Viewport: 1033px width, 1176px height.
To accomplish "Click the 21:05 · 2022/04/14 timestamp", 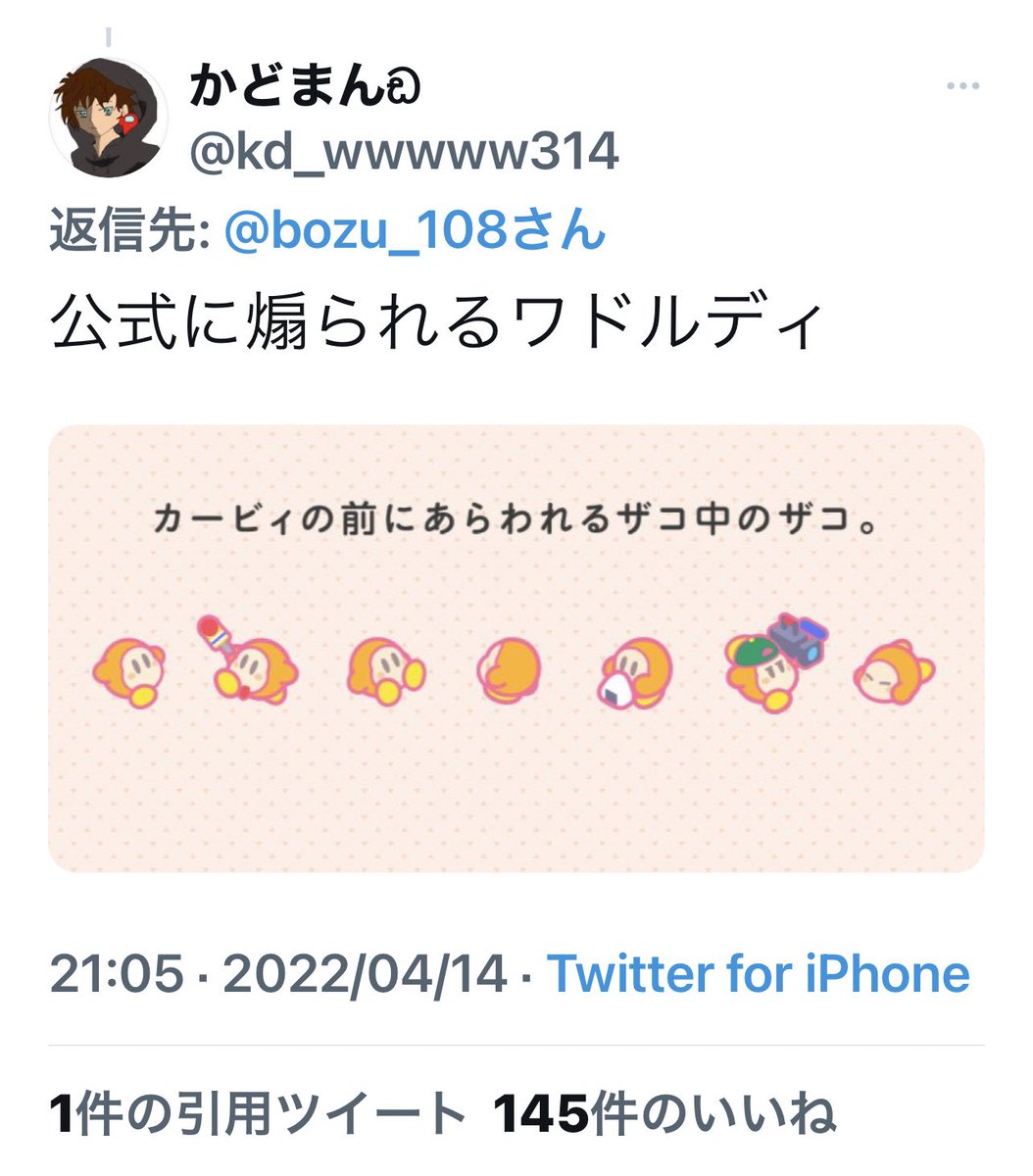I will click(x=278, y=973).
